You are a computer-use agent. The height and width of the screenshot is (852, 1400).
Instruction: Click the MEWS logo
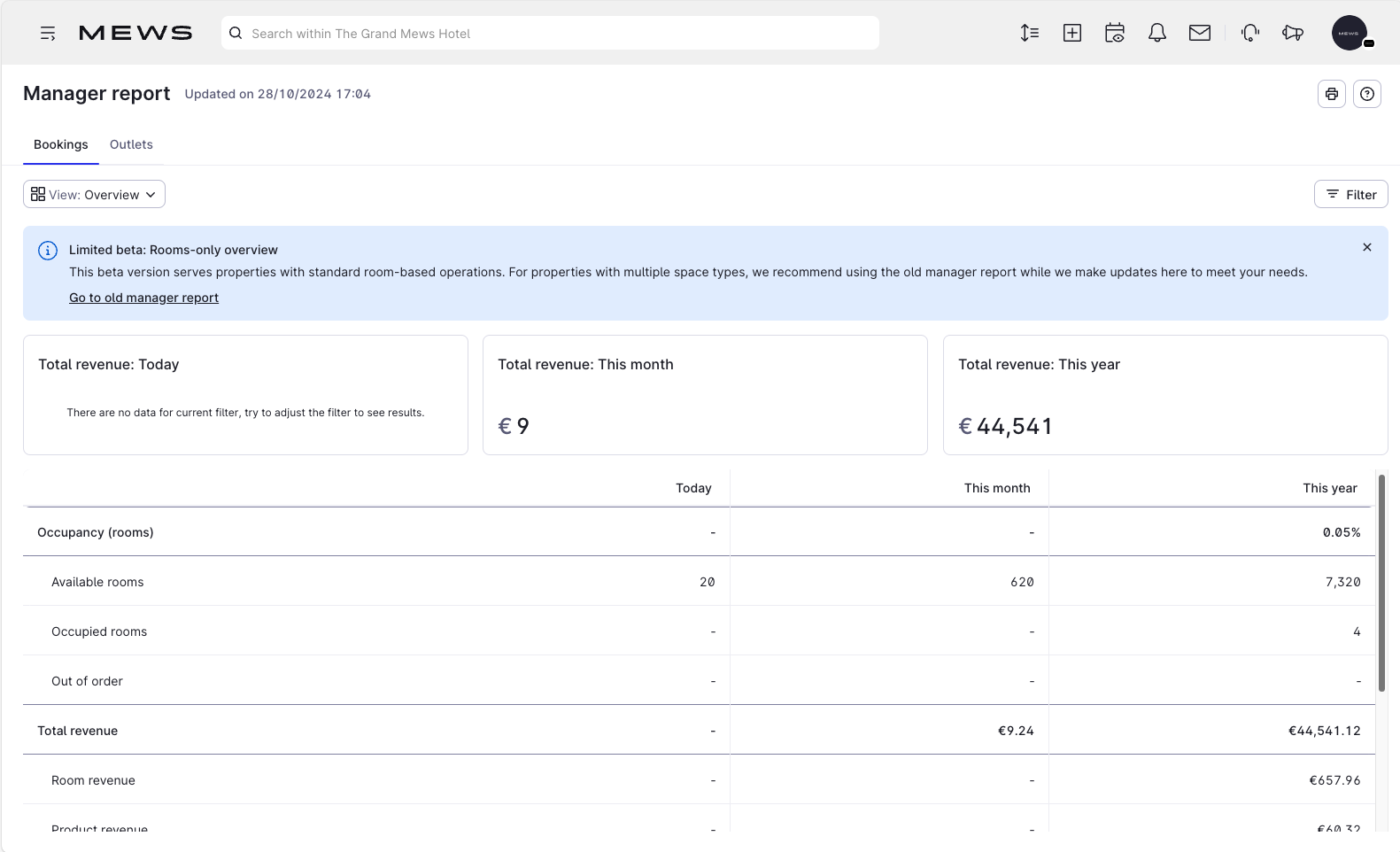tap(135, 34)
